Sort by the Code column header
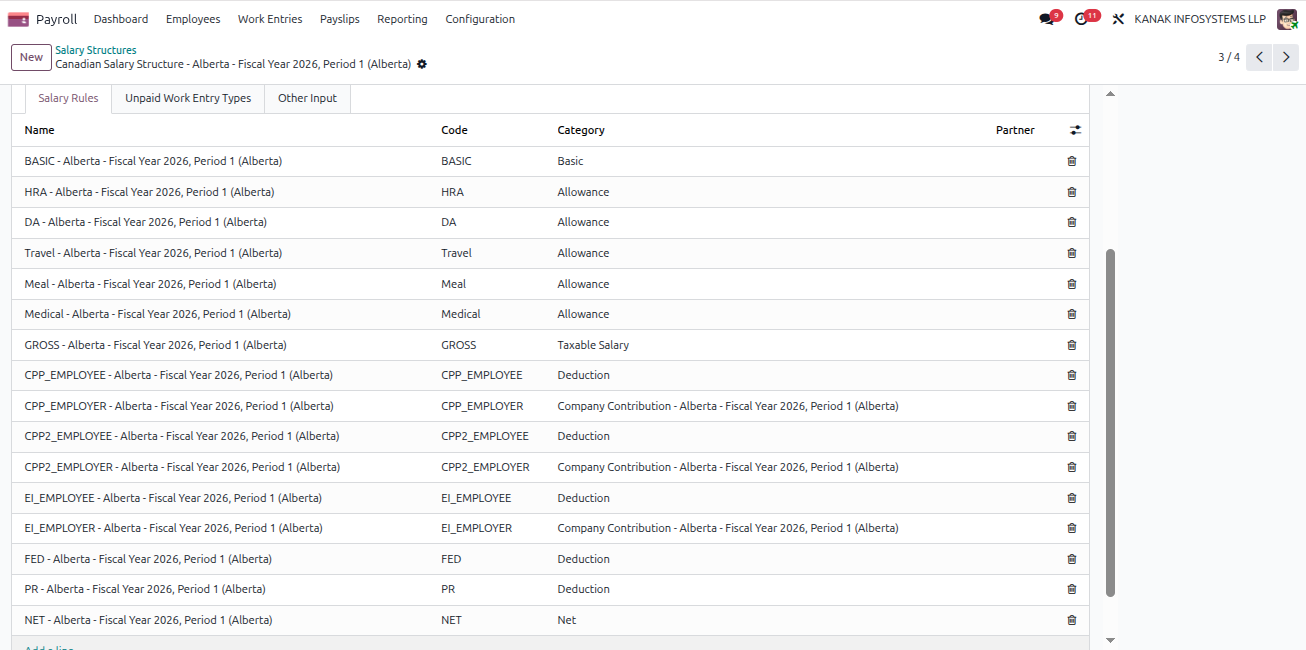 coord(454,130)
